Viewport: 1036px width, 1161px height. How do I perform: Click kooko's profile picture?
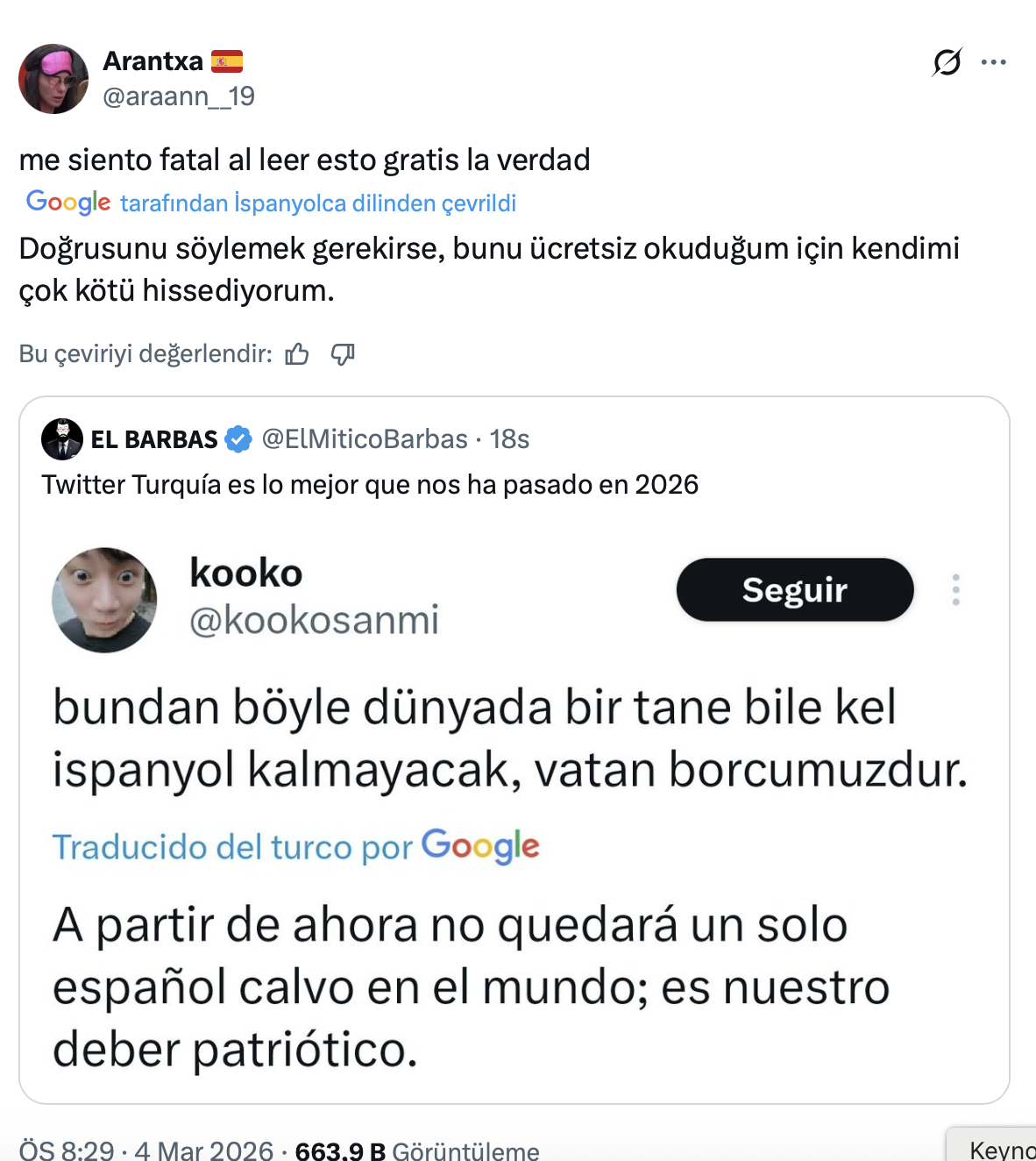pyautogui.click(x=104, y=600)
